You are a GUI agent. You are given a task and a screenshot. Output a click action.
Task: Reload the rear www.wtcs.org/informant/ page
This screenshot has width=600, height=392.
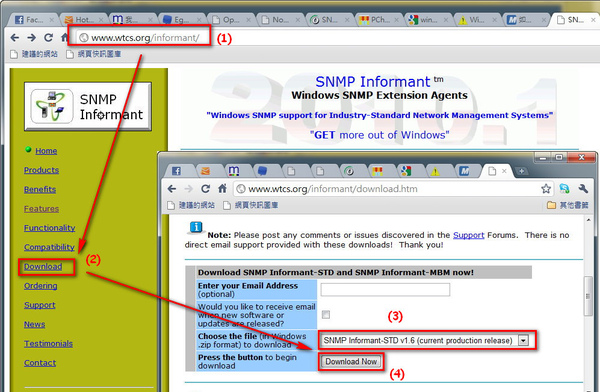pos(48,38)
